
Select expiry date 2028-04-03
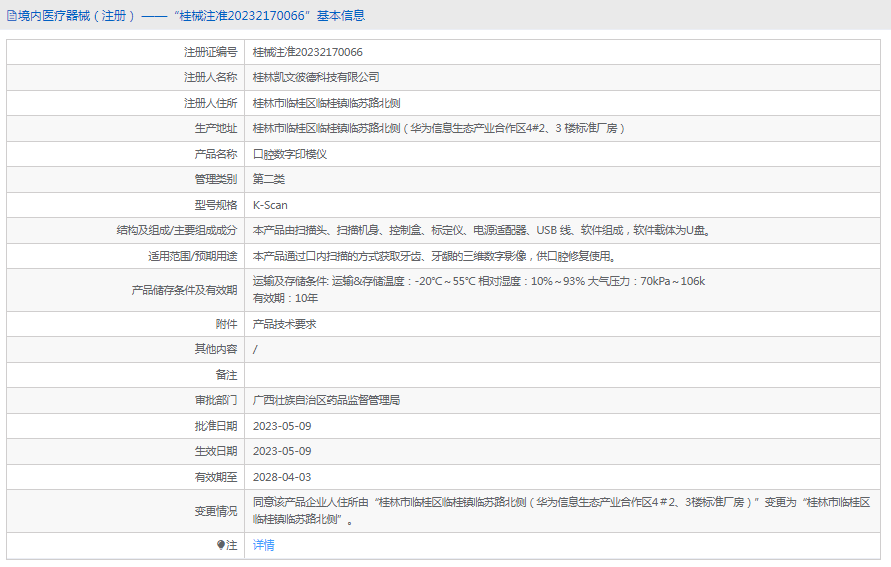coord(282,477)
